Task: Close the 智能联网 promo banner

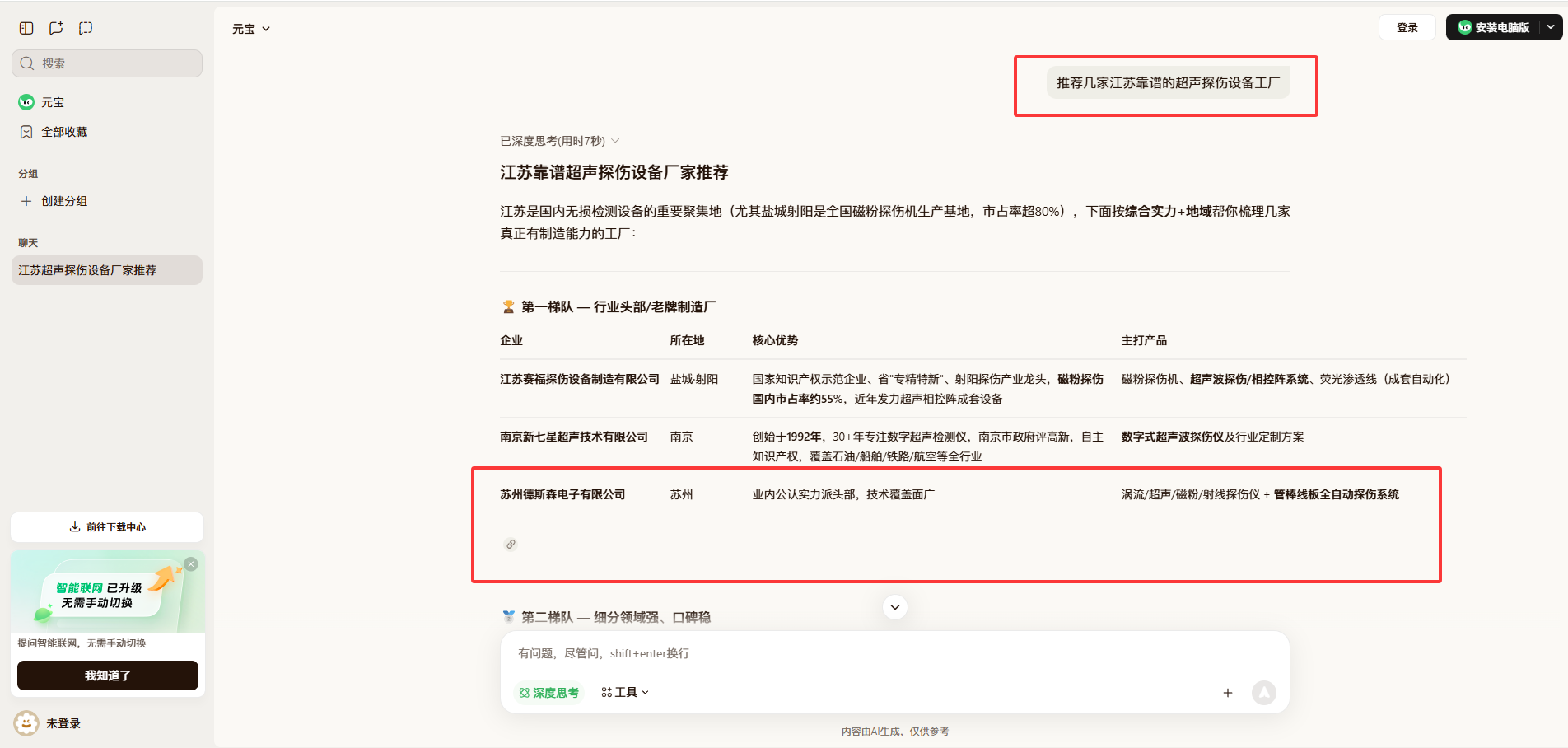Action: coord(191,564)
